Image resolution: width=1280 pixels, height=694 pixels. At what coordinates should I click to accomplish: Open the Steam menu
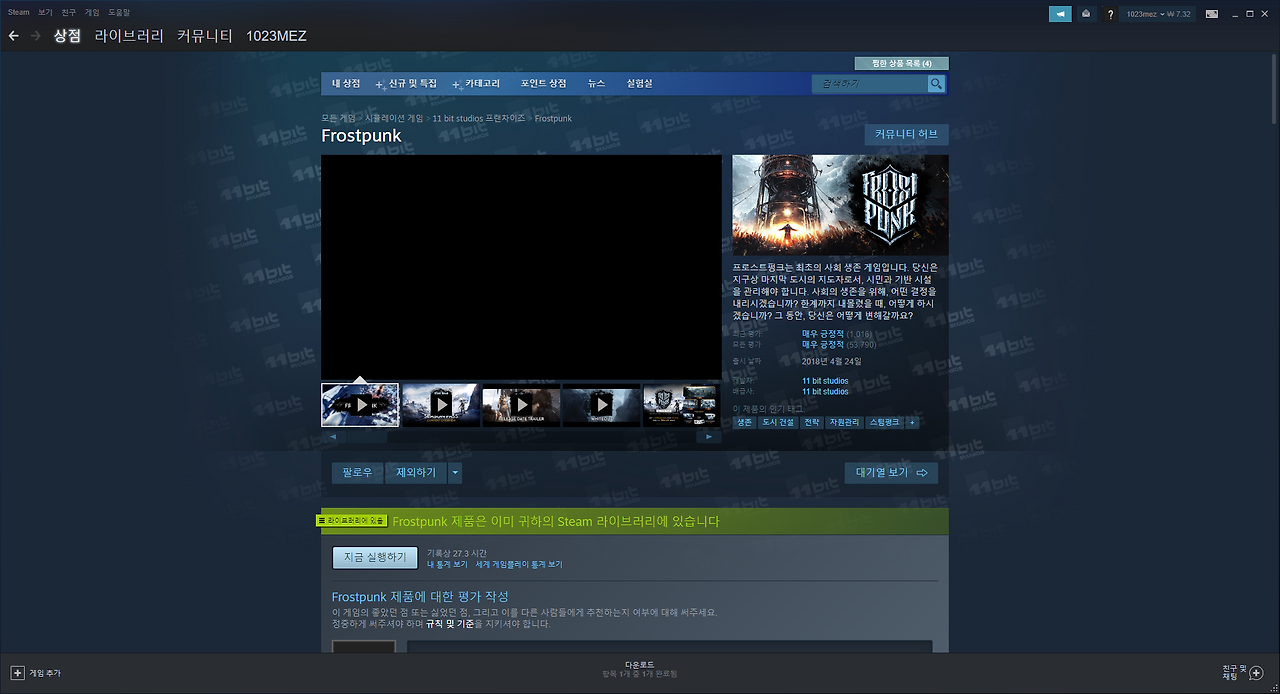[18, 13]
